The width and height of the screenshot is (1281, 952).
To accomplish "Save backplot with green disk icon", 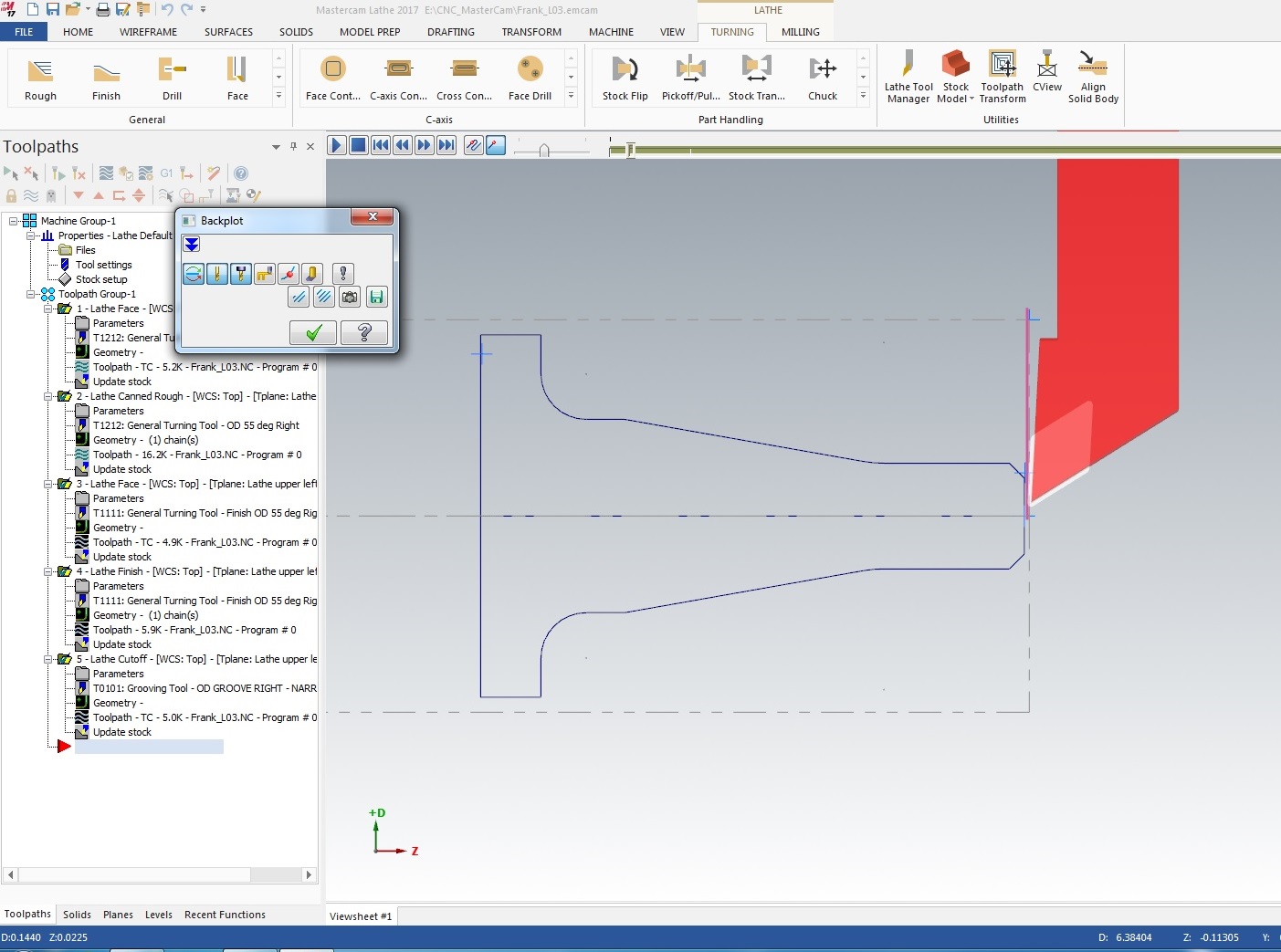I will pos(376,297).
